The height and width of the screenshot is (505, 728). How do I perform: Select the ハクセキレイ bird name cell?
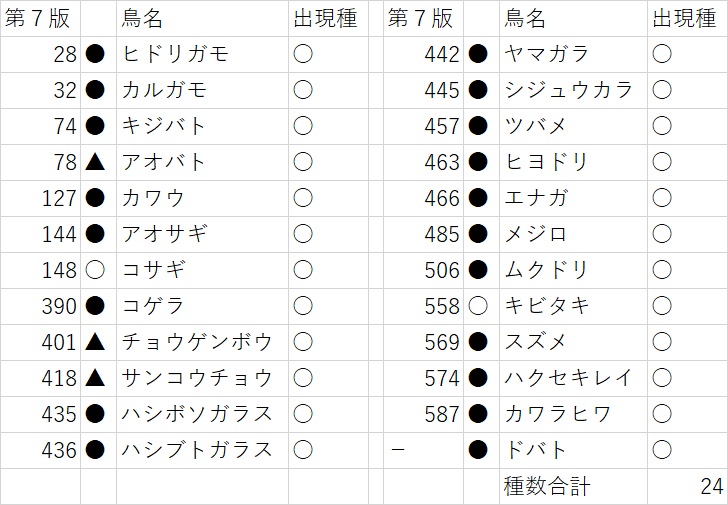(569, 378)
